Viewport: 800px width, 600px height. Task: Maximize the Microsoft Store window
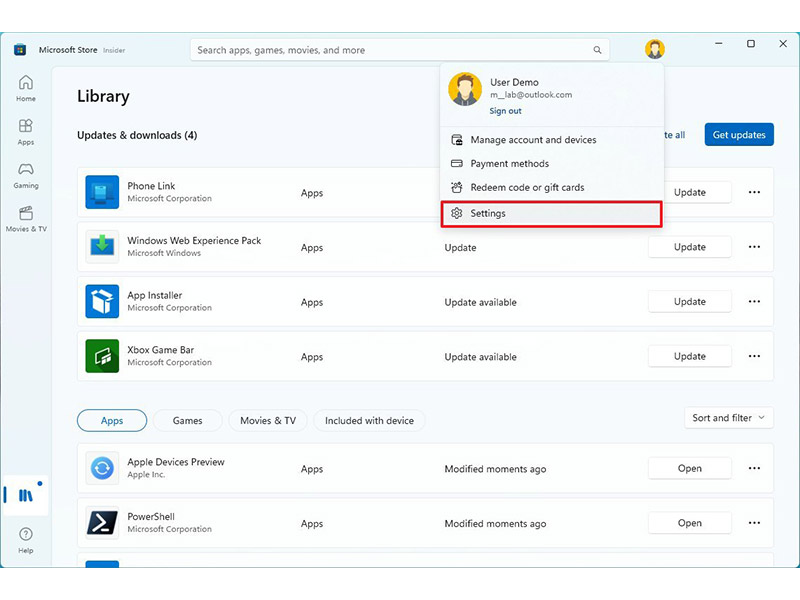751,44
